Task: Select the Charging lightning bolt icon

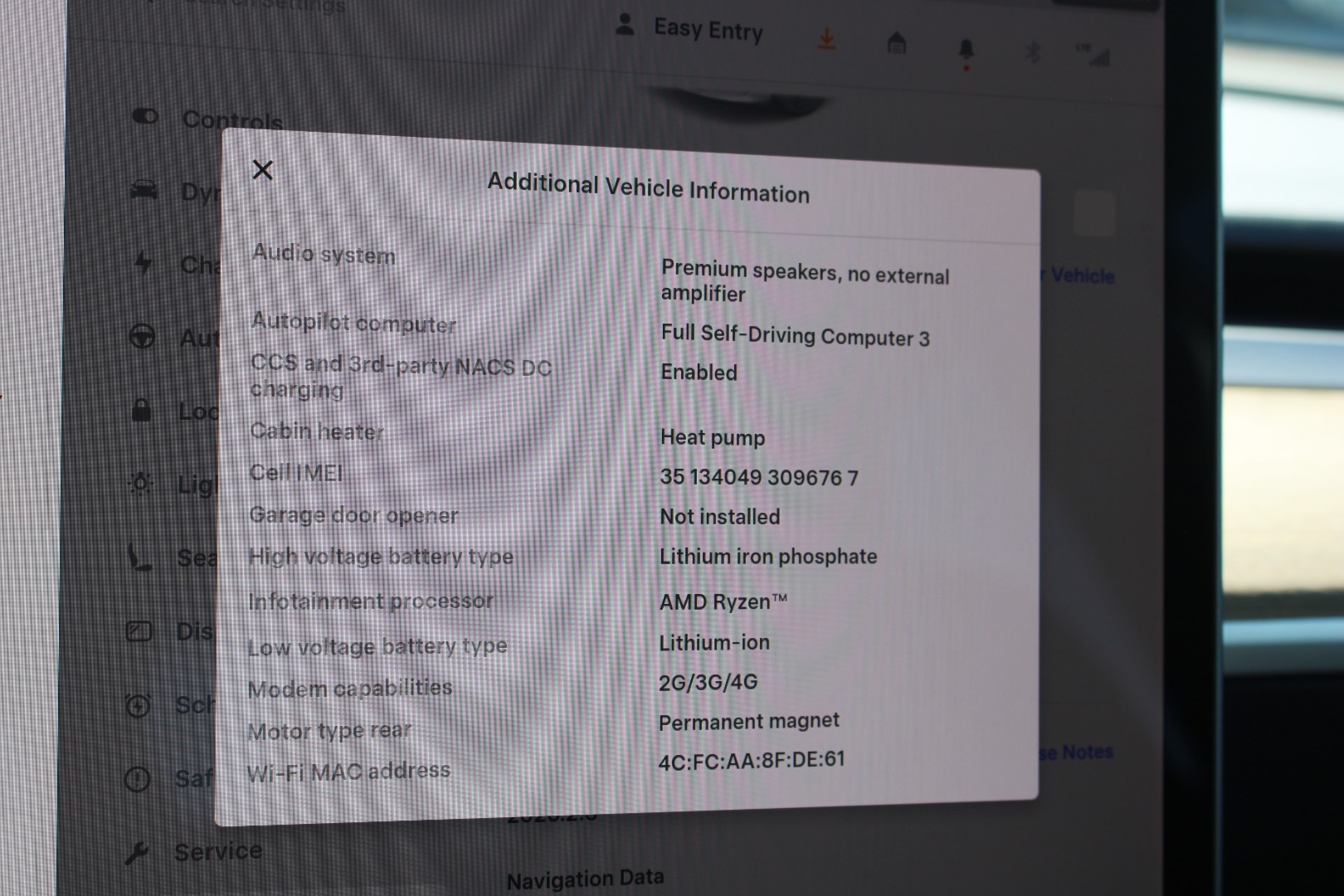Action: click(144, 263)
